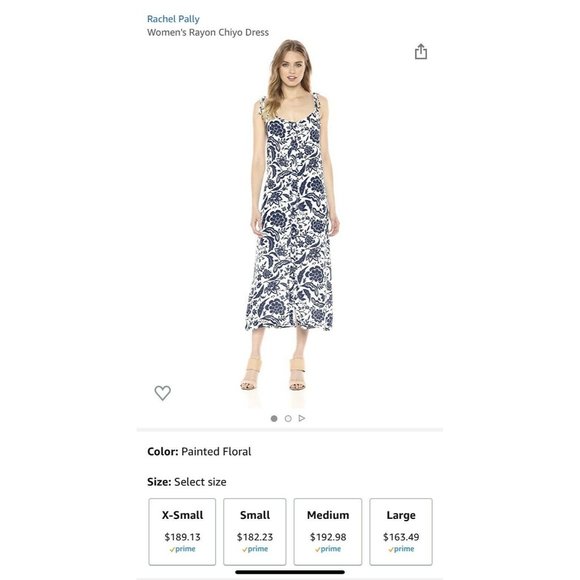Click the prime badge under Large
The height and width of the screenshot is (580, 580).
(401, 549)
